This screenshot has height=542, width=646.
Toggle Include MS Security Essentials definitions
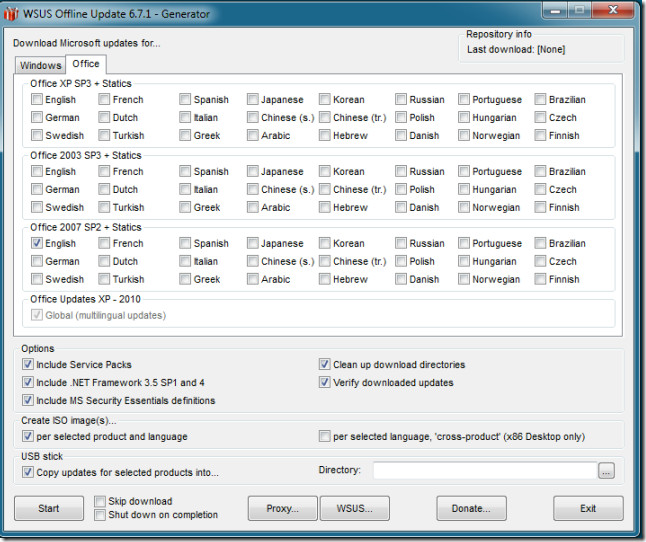click(28, 400)
